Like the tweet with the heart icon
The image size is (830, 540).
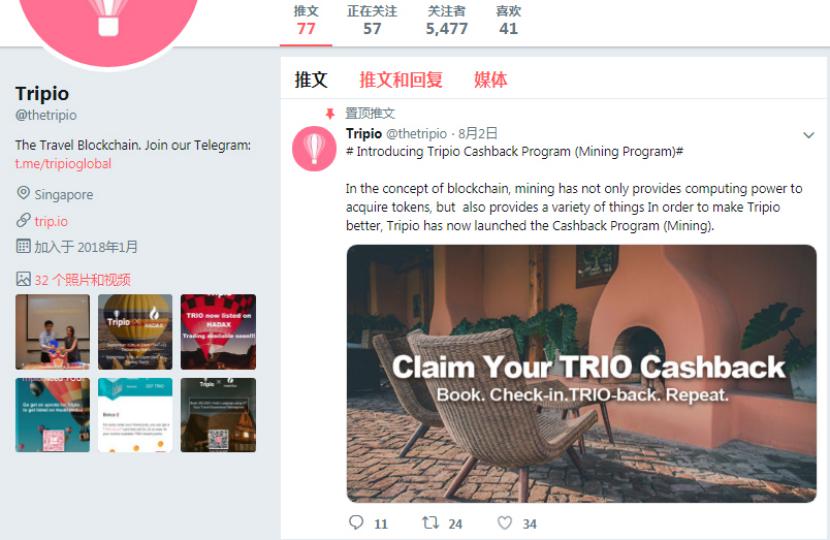coord(504,523)
